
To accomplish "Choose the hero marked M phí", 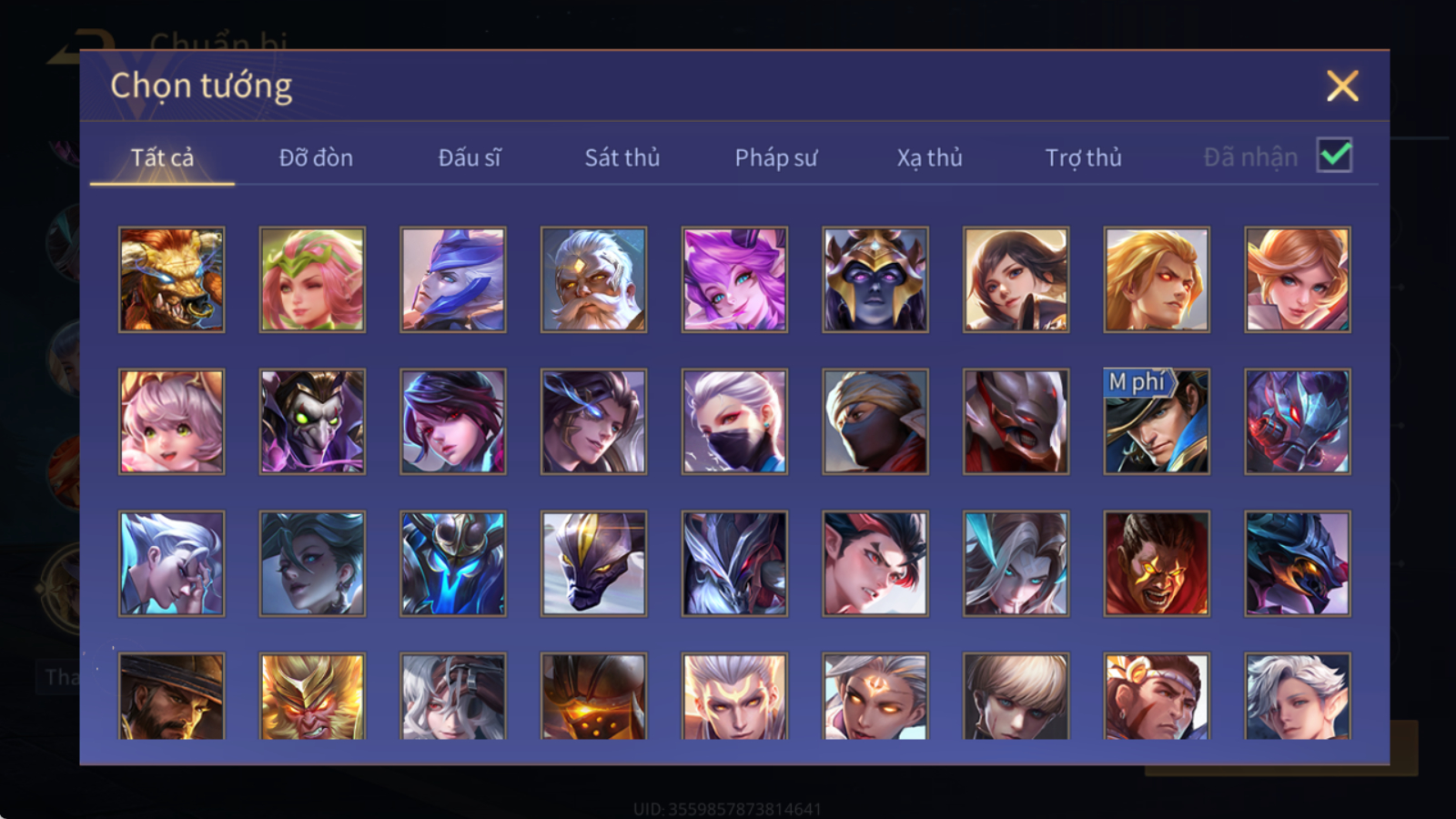I will click(1157, 421).
